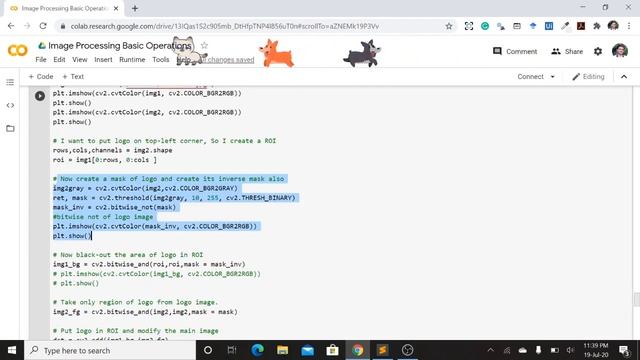Add a new Code cell
The width and height of the screenshot is (640, 360).
tap(41, 77)
